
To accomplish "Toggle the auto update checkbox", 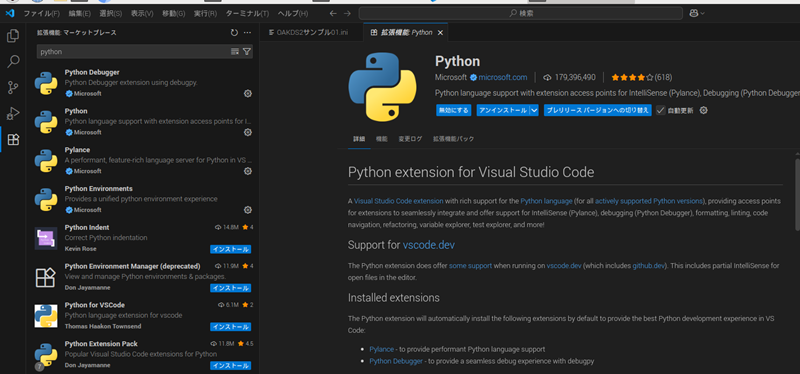I will point(661,110).
